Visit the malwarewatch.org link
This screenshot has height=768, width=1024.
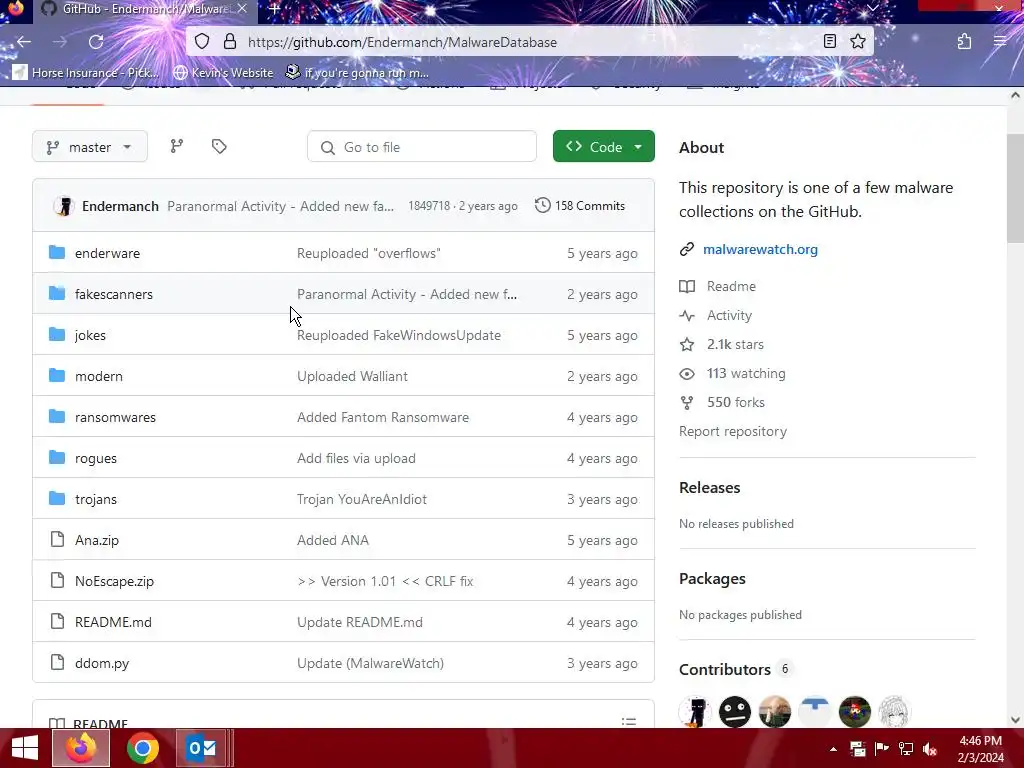pyautogui.click(x=760, y=249)
